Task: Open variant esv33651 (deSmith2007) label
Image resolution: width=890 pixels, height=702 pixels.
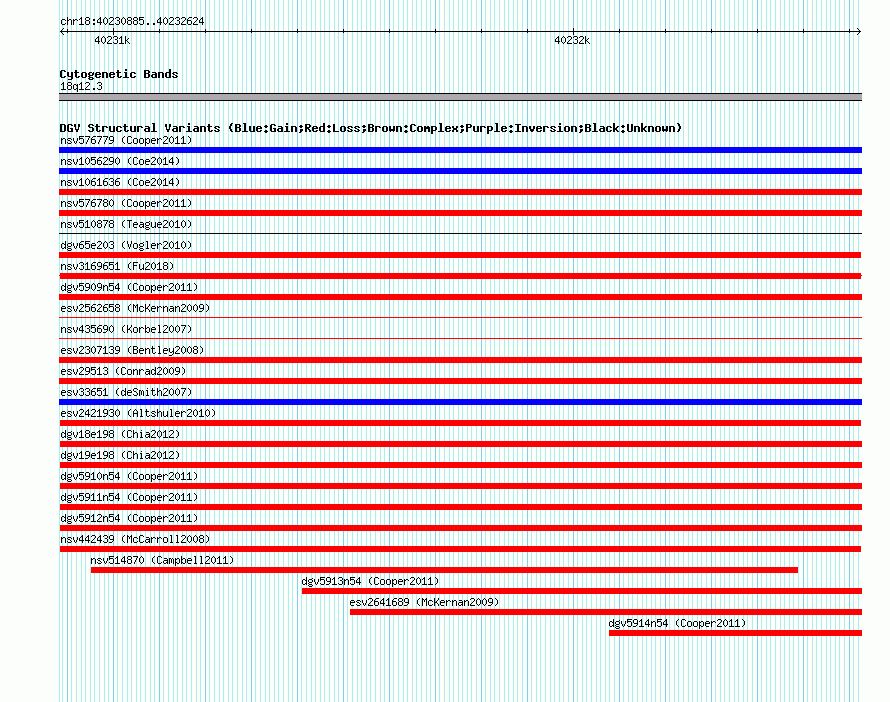Action: (126, 392)
